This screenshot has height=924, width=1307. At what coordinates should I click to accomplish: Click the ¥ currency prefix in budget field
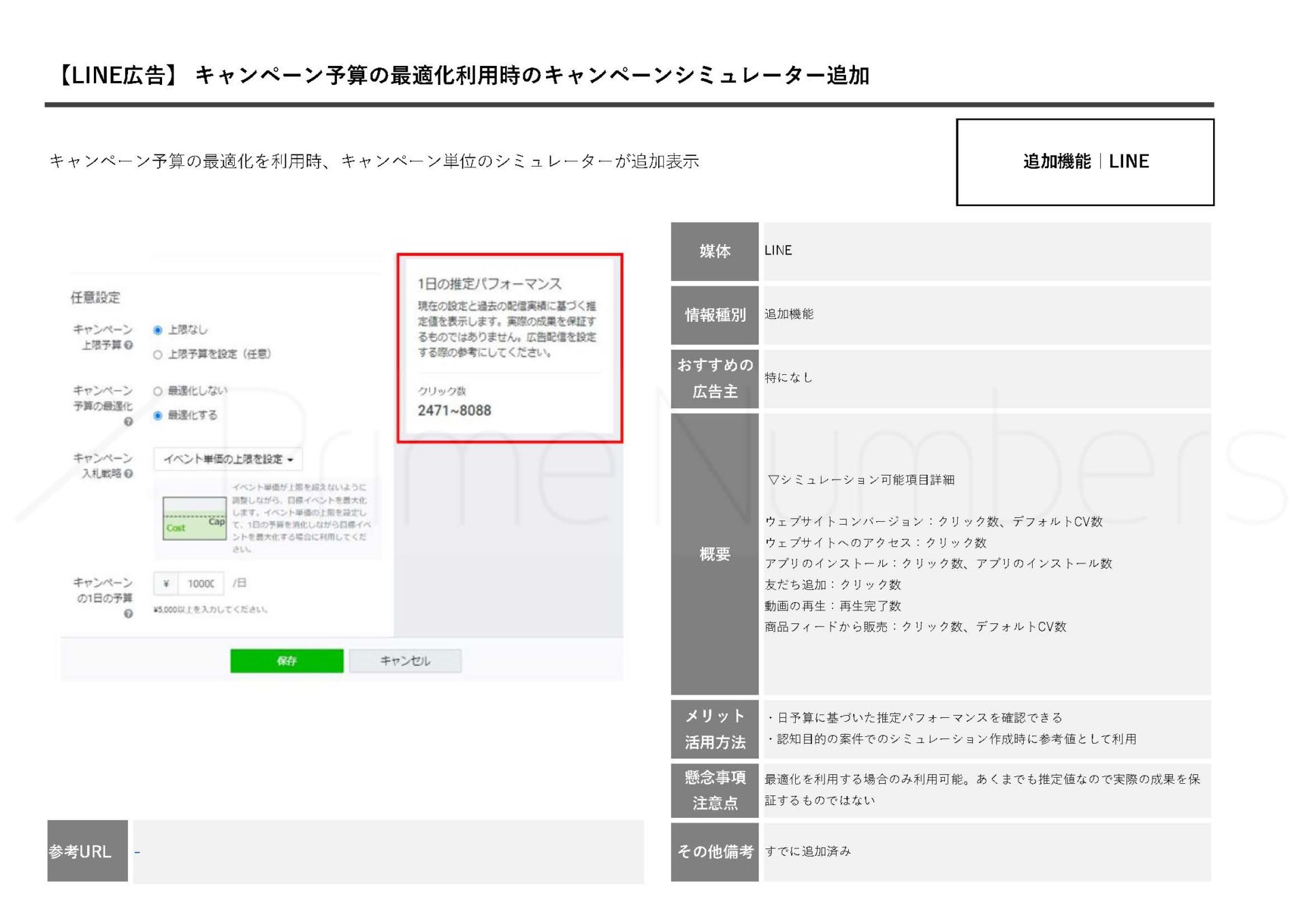coord(166,584)
